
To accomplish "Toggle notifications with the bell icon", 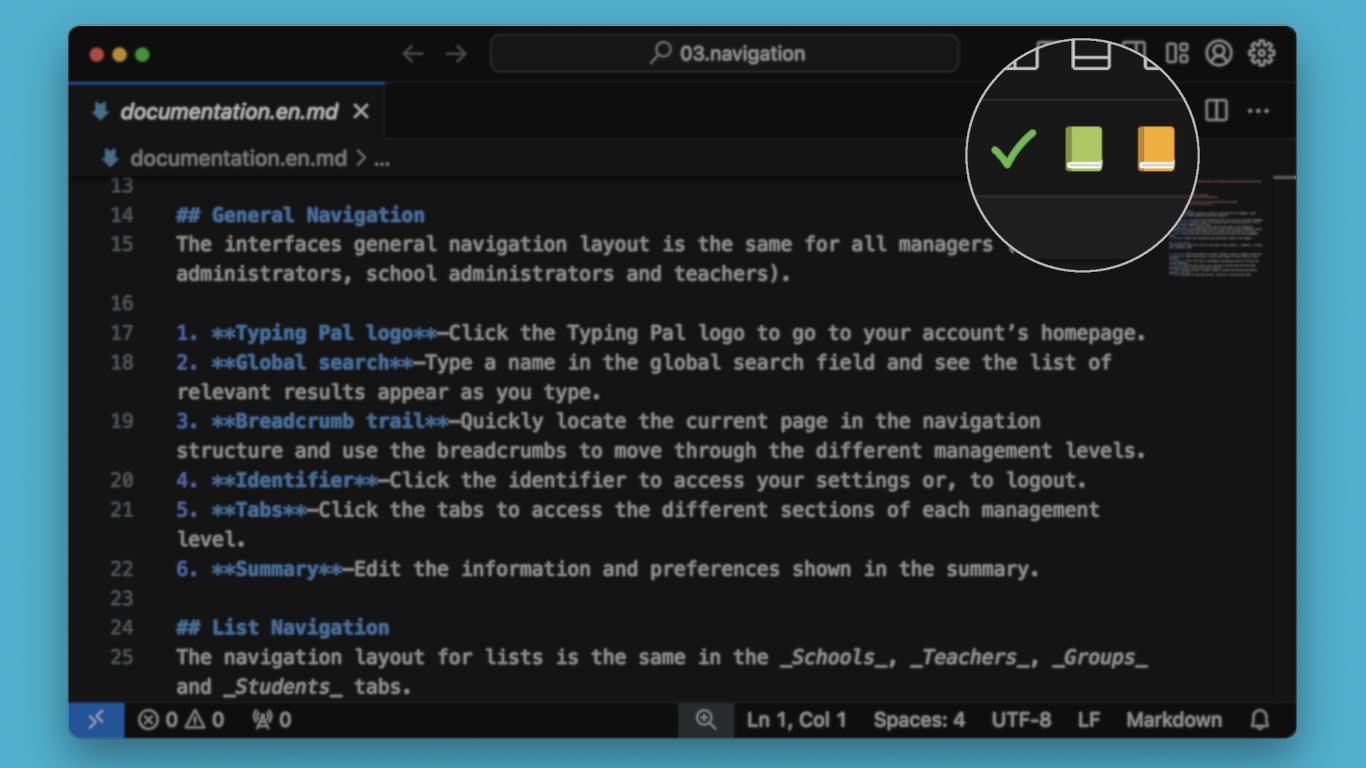I will [1261, 720].
